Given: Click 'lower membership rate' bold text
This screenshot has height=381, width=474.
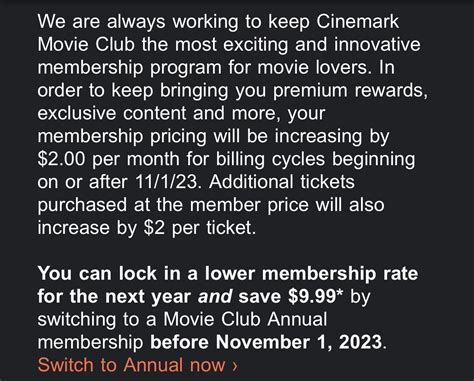Looking at the screenshot, I should 311,274.
